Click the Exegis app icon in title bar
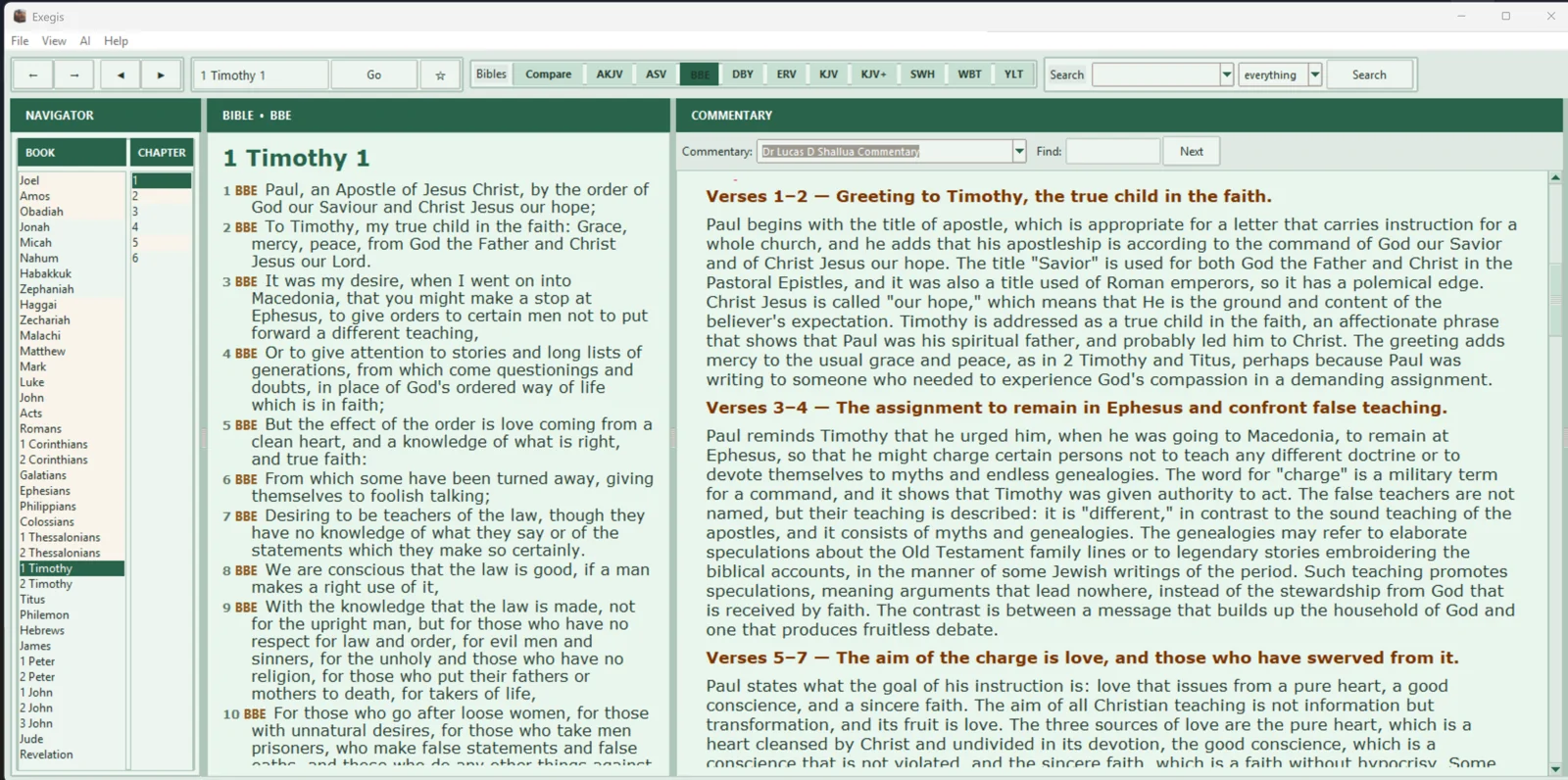The height and width of the screenshot is (780, 1568). pyautogui.click(x=20, y=16)
